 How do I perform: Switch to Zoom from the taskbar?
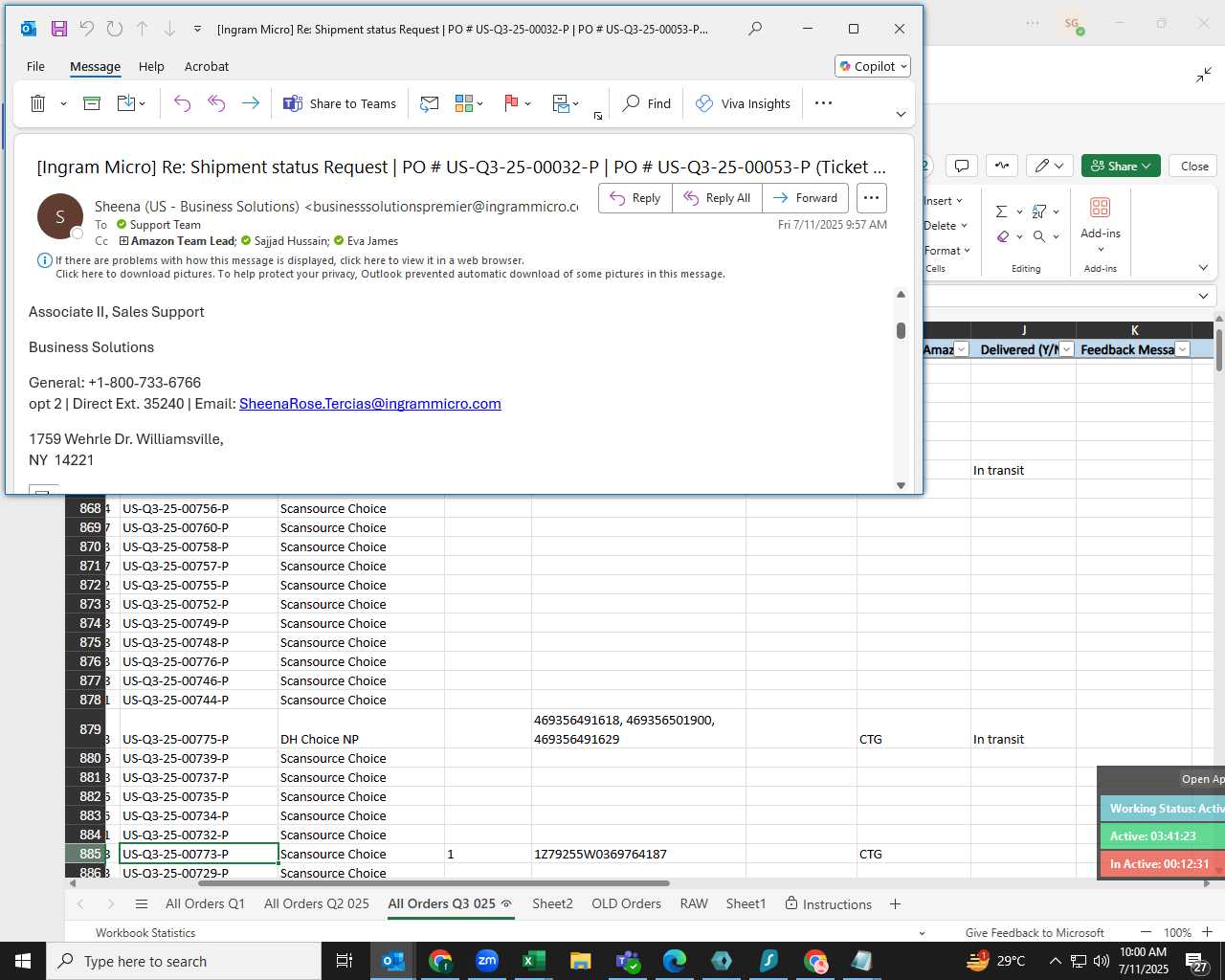487,961
